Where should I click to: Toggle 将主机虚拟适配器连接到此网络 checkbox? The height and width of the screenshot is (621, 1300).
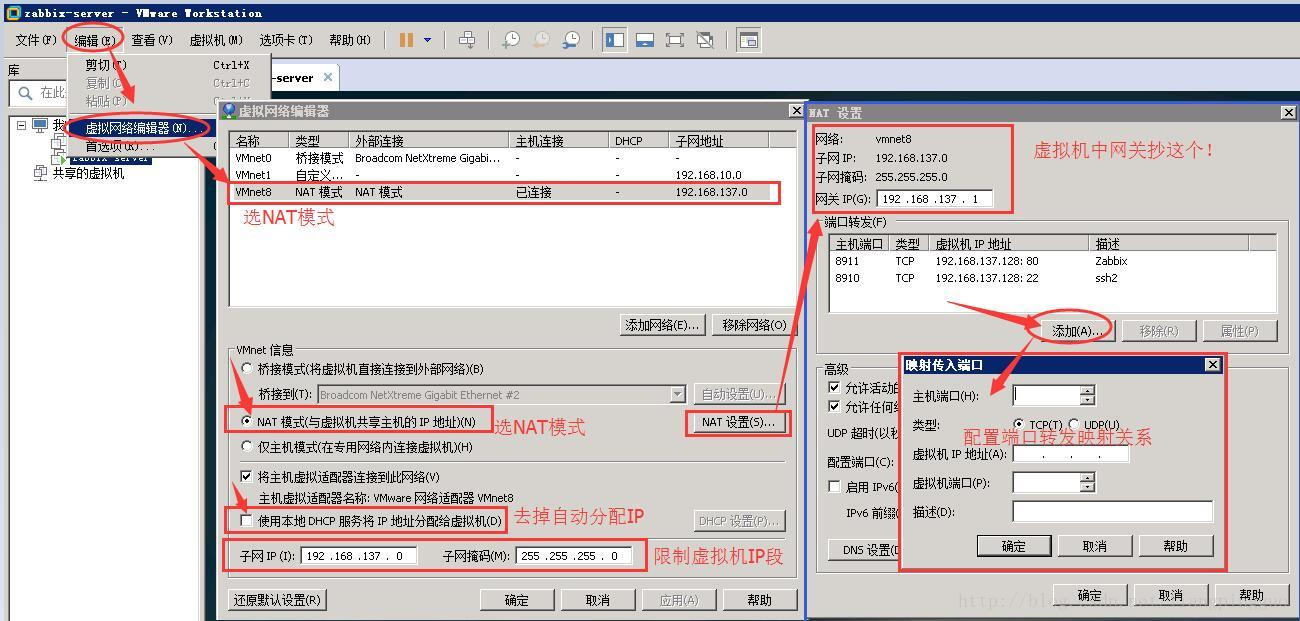tap(247, 477)
